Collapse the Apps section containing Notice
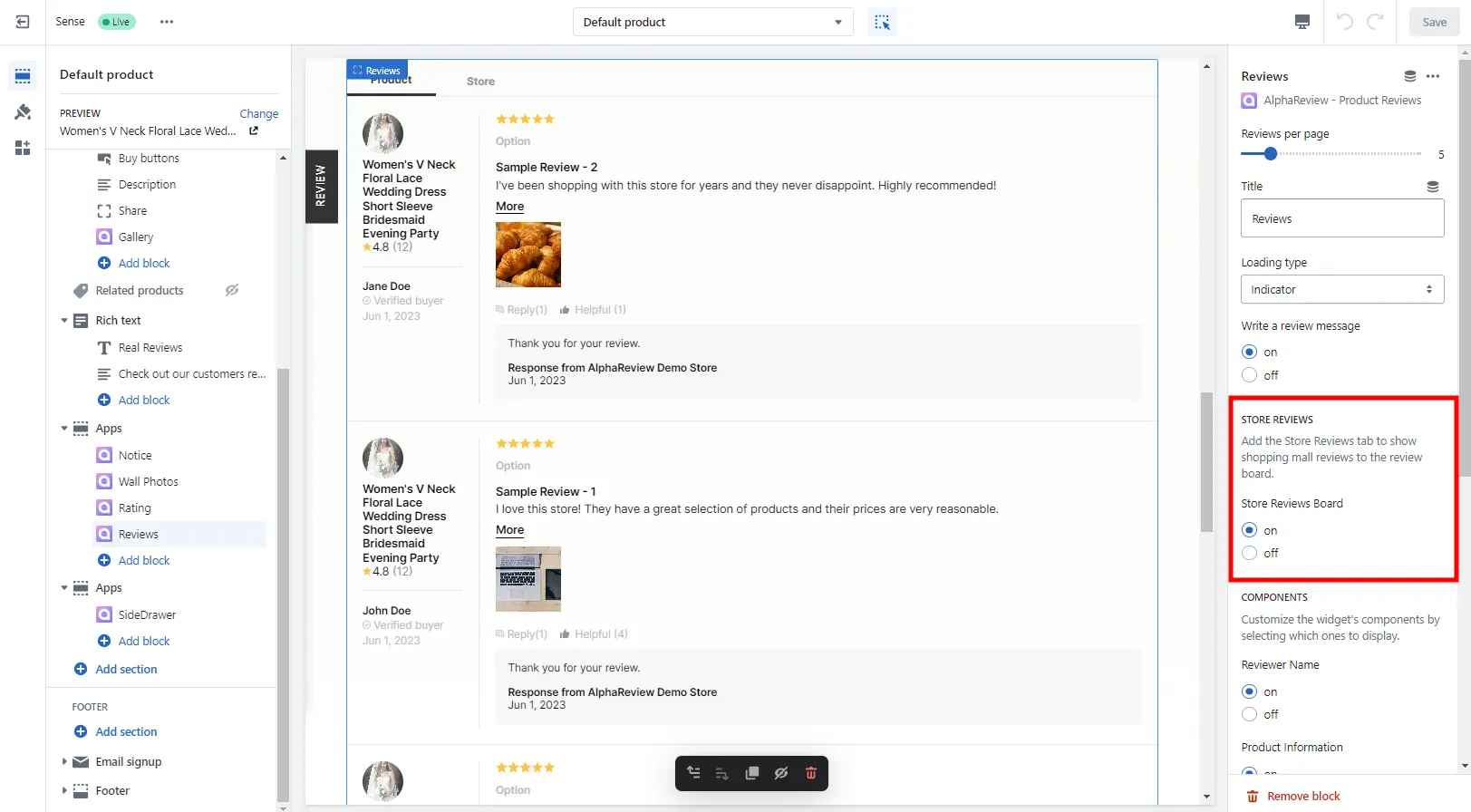1471x812 pixels. pos(64,429)
